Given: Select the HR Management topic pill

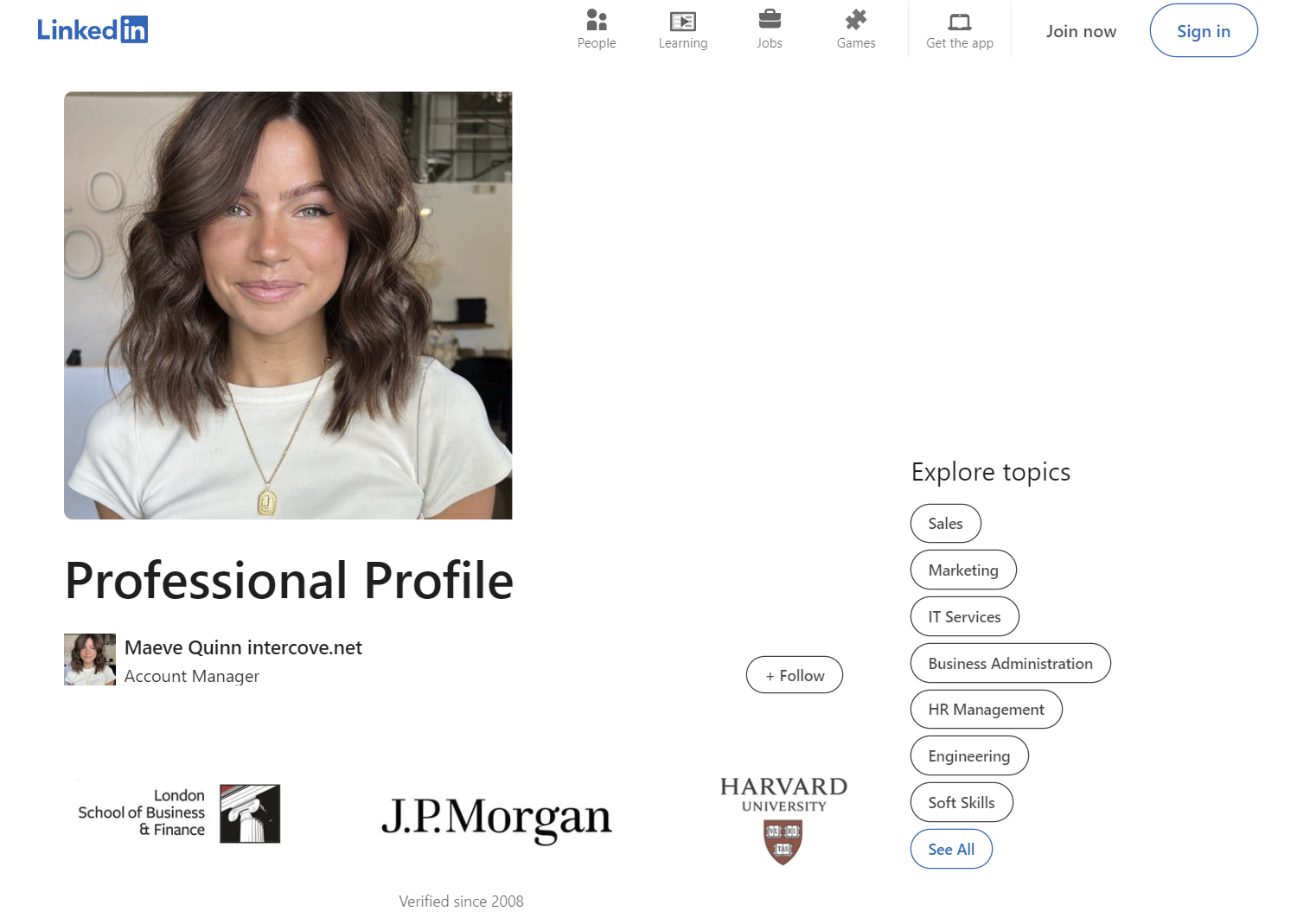Looking at the screenshot, I should click(987, 710).
